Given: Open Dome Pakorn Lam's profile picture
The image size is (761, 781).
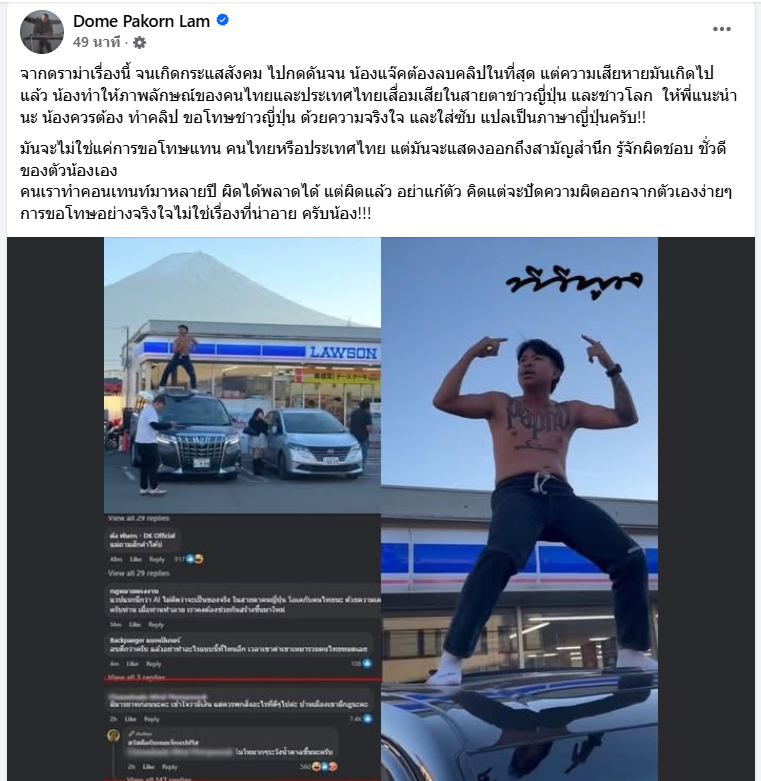Looking at the screenshot, I should coord(42,31).
